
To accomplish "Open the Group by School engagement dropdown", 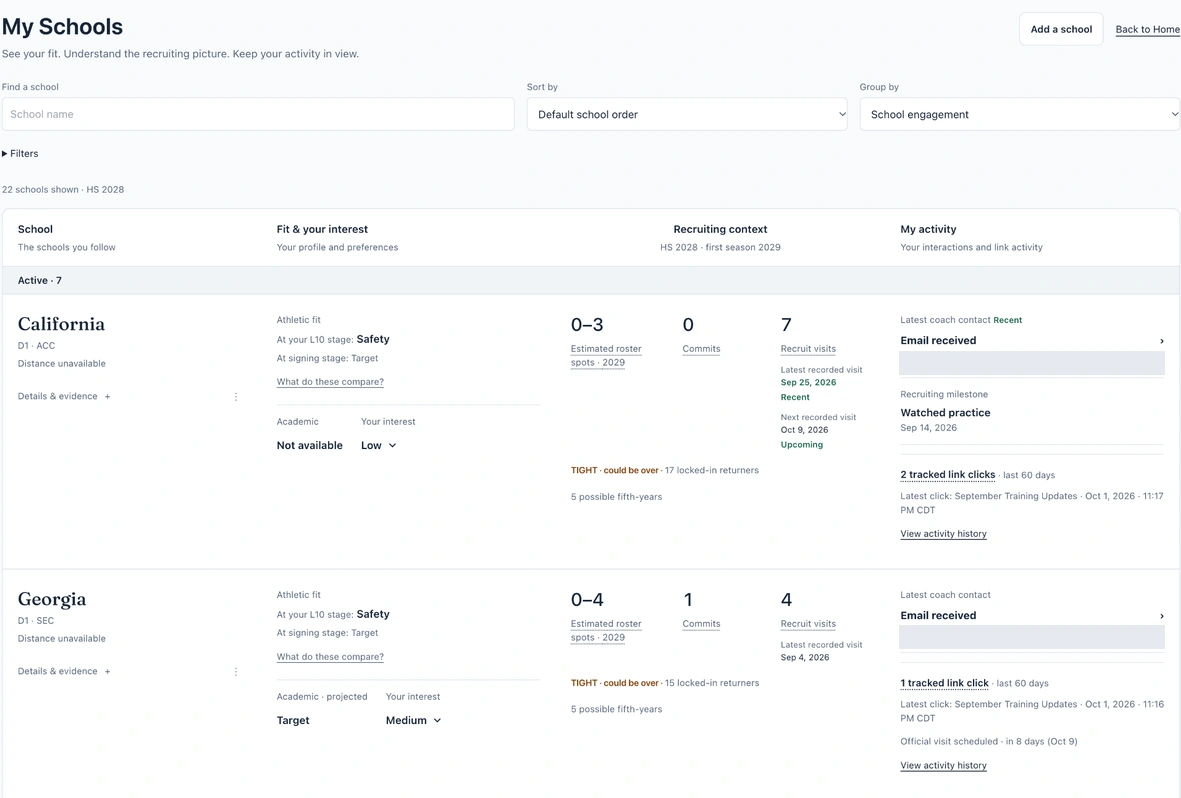I will (x=1020, y=115).
